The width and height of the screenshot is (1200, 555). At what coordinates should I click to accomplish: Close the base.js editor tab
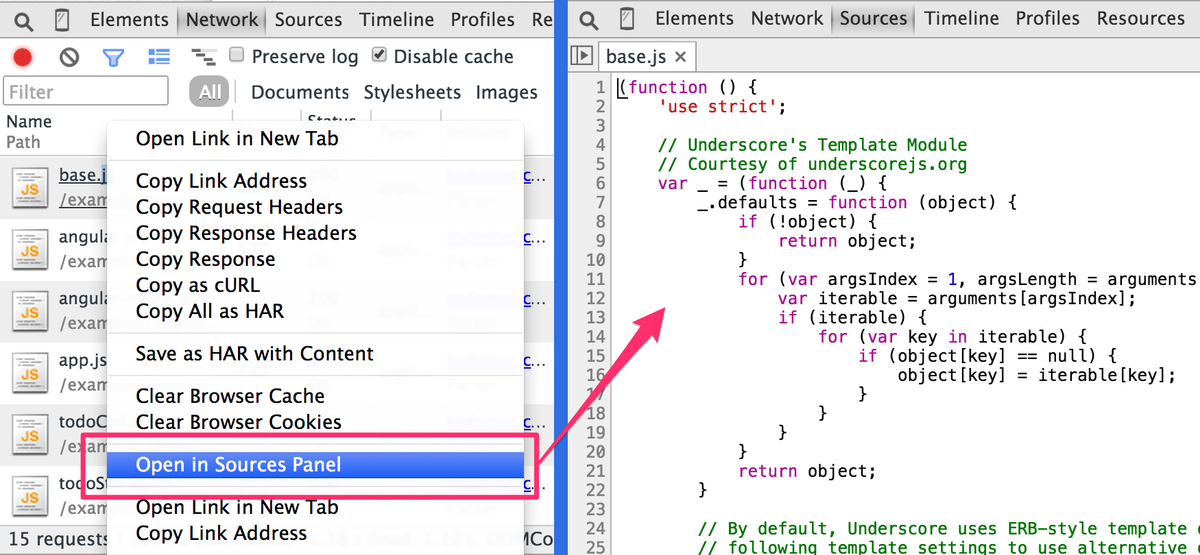click(681, 57)
